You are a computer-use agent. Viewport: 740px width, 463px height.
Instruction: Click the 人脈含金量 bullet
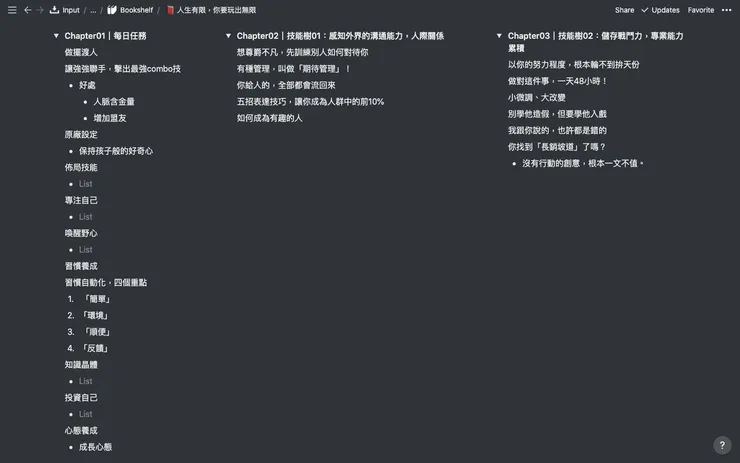114,102
